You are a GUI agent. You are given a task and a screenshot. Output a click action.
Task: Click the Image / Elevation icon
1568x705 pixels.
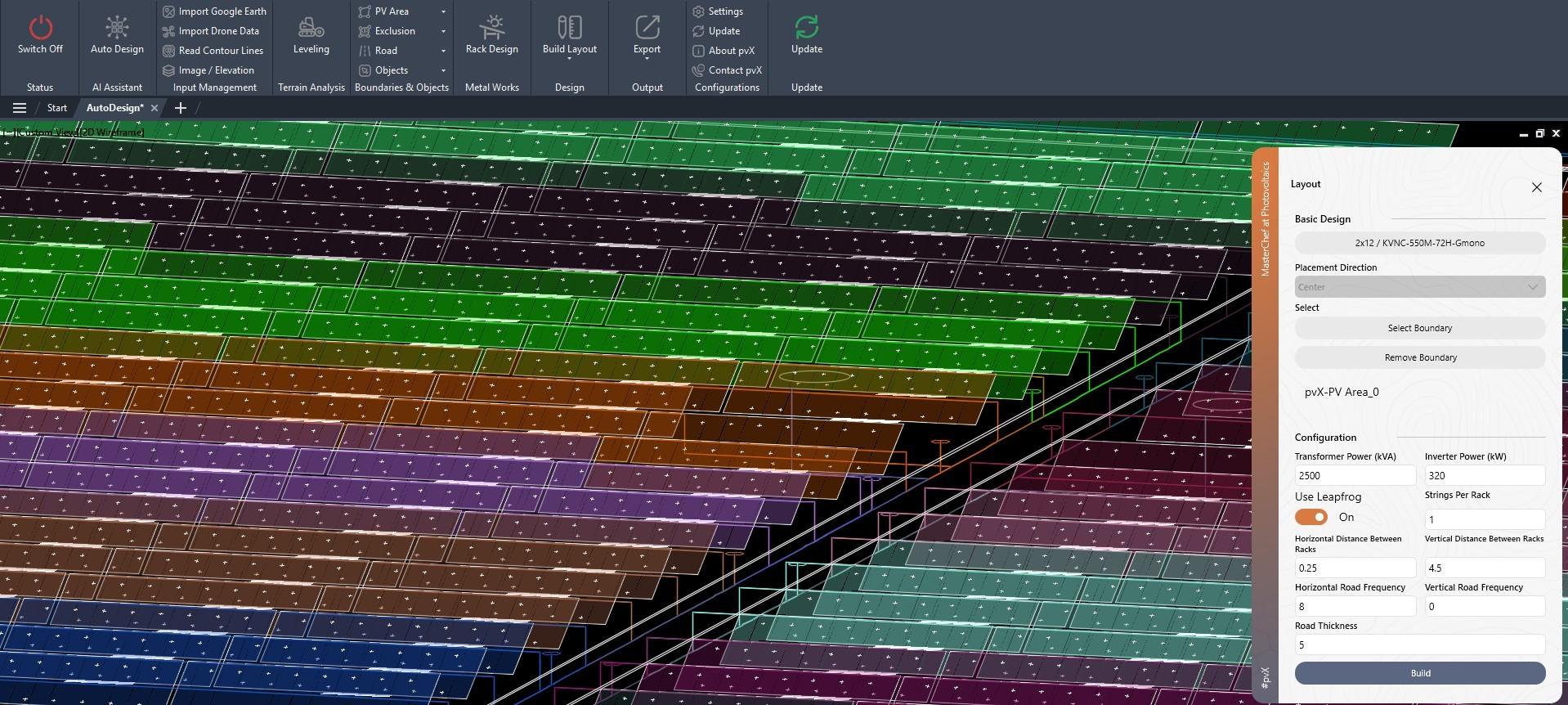[x=168, y=70]
